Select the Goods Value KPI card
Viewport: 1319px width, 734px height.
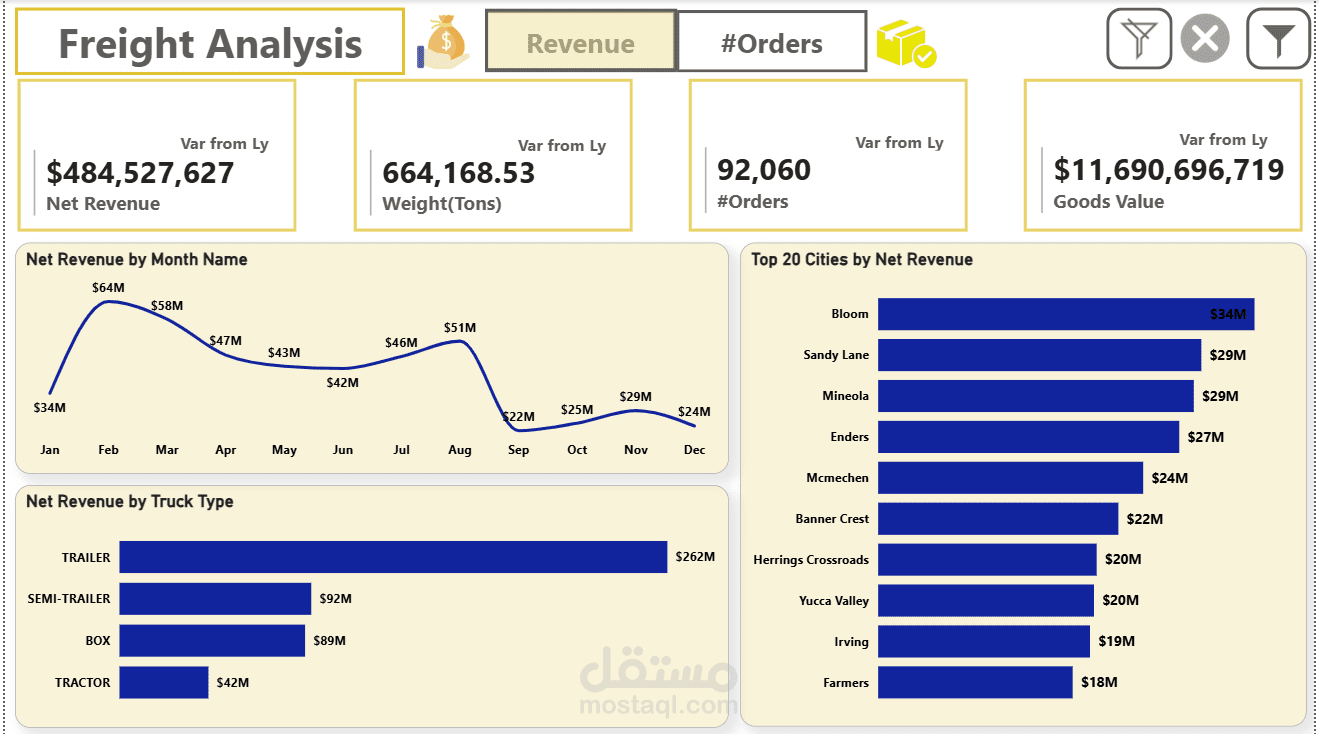(x=1163, y=155)
